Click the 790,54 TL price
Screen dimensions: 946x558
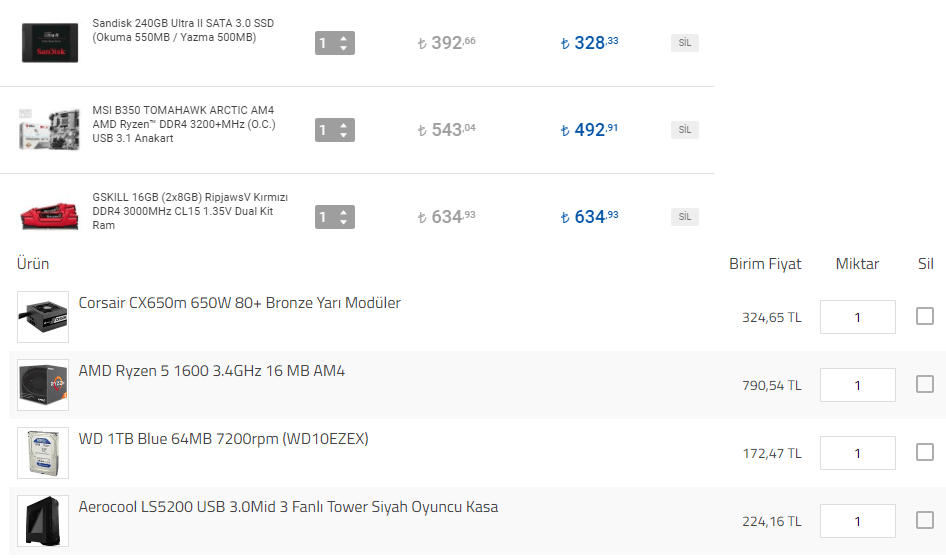[772, 385]
